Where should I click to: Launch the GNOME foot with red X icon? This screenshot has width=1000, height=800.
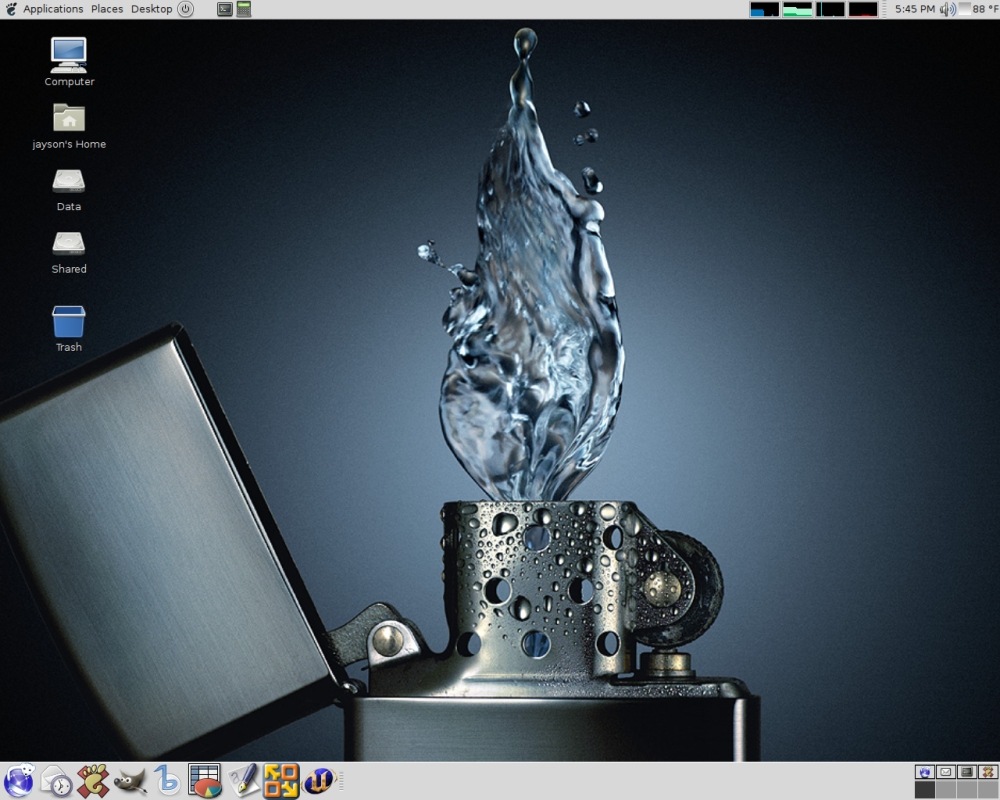(x=93, y=780)
